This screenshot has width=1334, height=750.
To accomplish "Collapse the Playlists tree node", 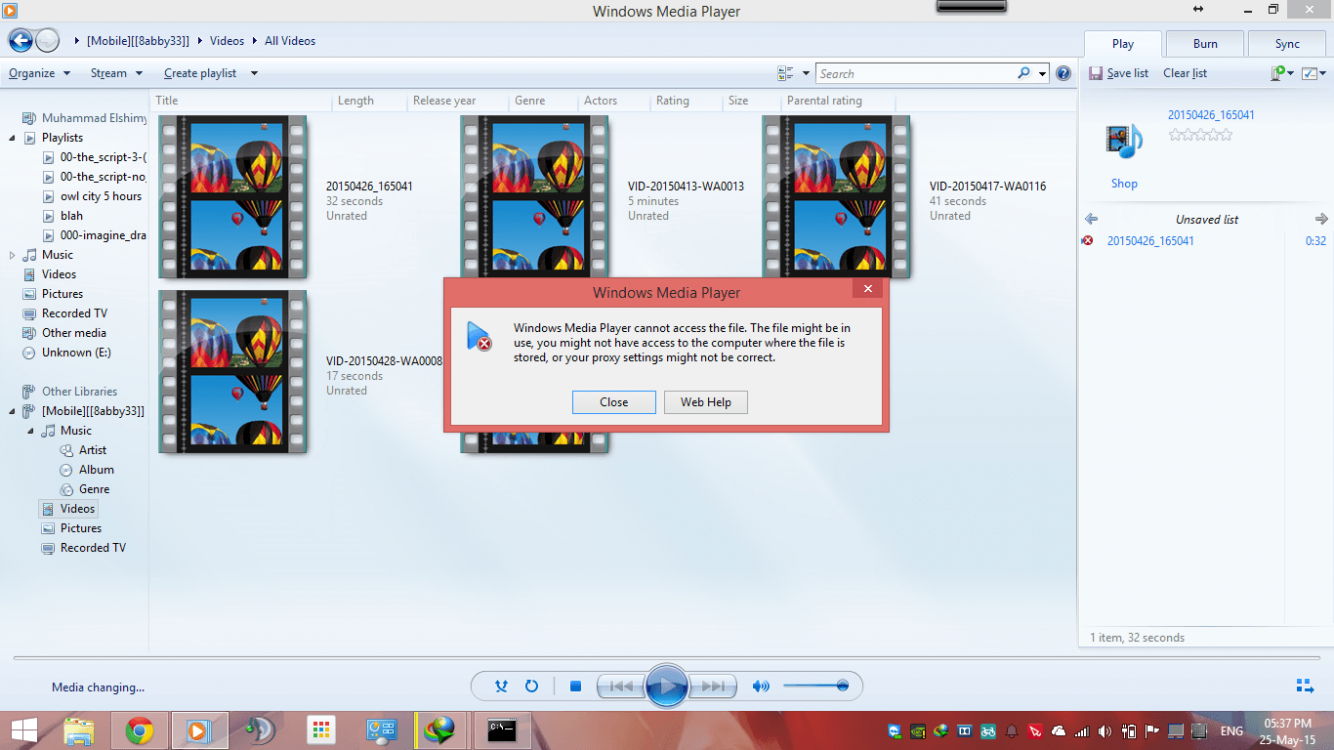I will click(12, 138).
